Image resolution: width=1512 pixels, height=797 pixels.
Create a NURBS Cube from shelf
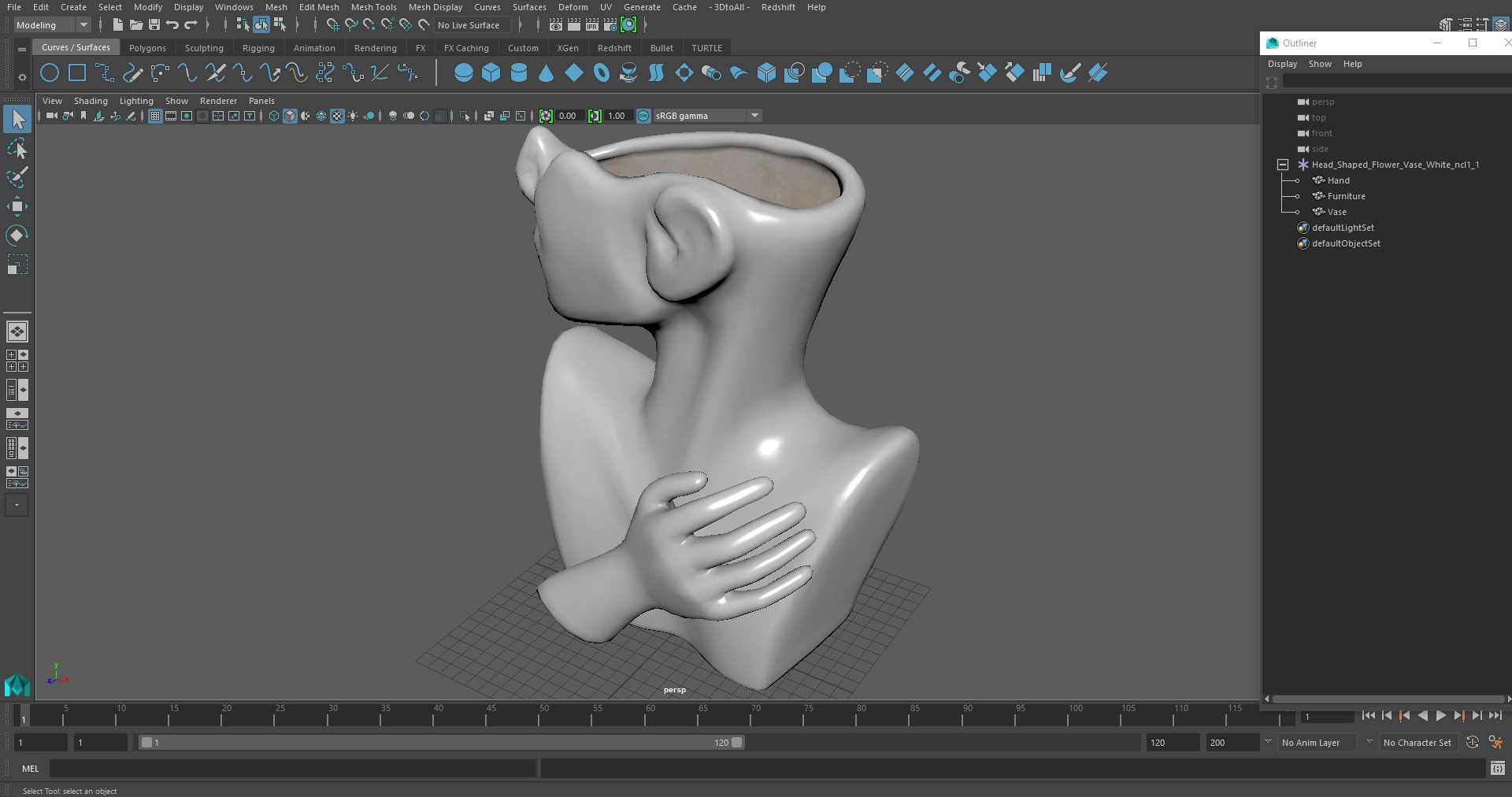point(491,73)
